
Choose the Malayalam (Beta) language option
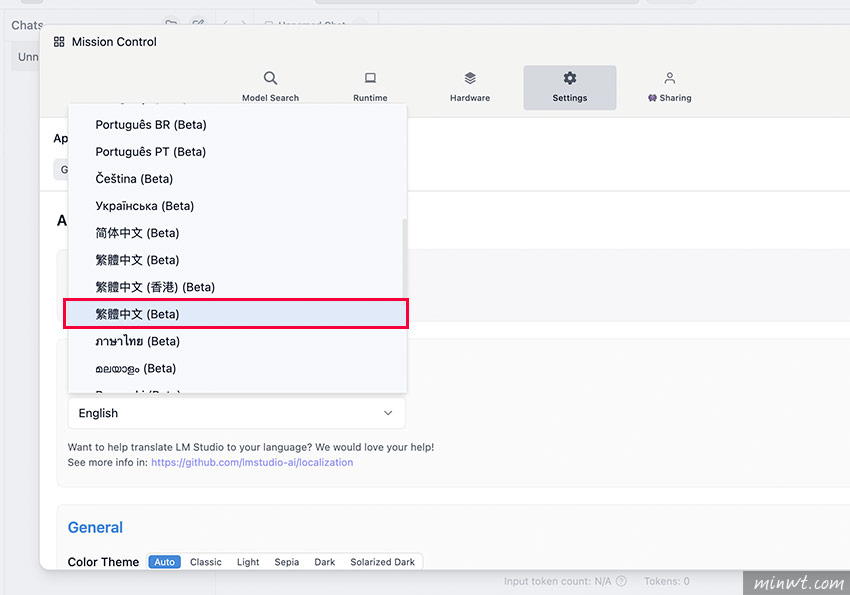pos(237,368)
